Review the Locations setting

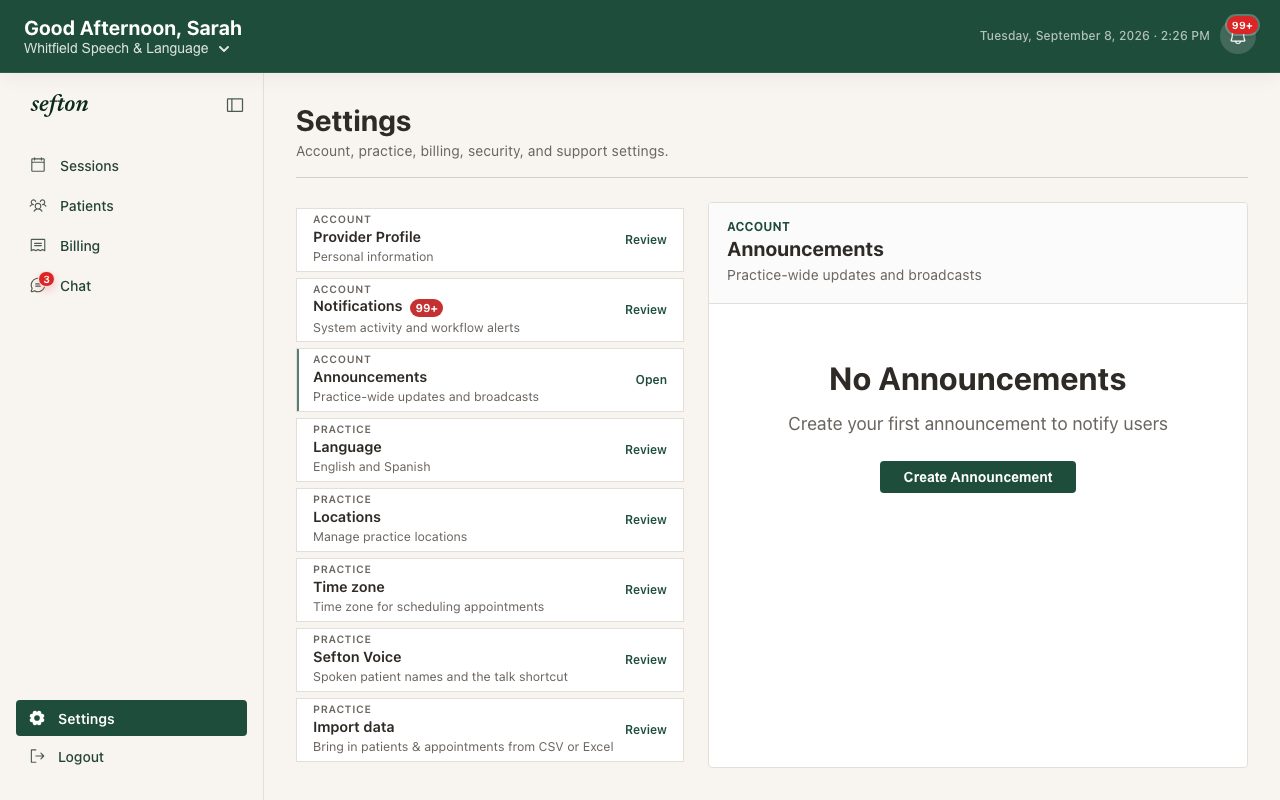click(x=646, y=520)
